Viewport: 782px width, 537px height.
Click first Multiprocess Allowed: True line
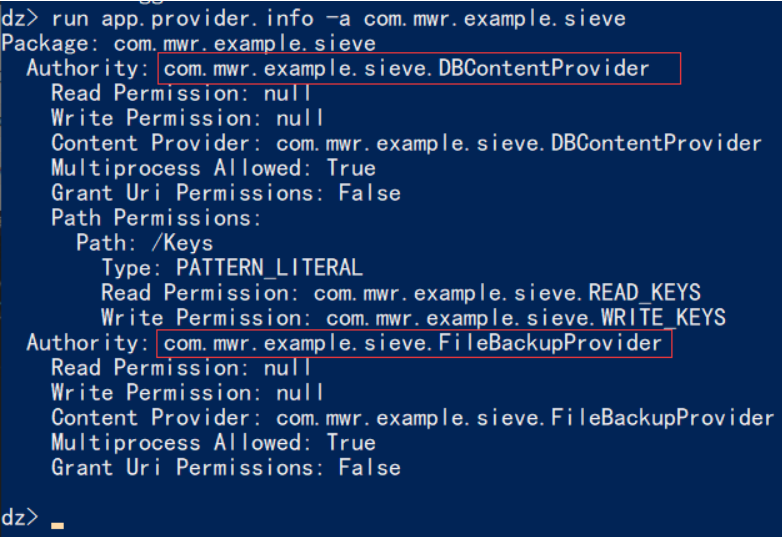click(213, 168)
